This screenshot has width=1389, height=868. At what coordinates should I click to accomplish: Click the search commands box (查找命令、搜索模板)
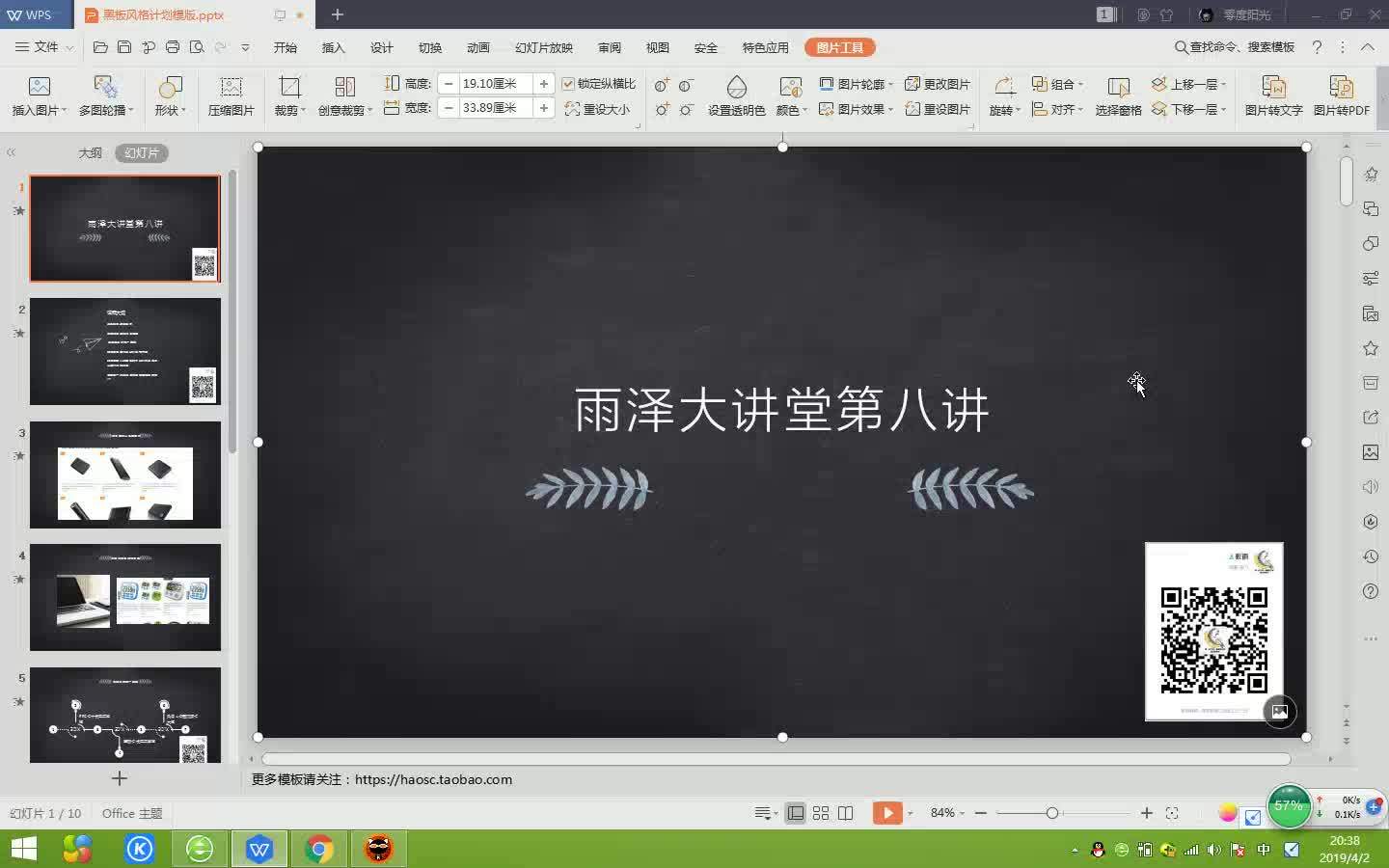point(1235,47)
